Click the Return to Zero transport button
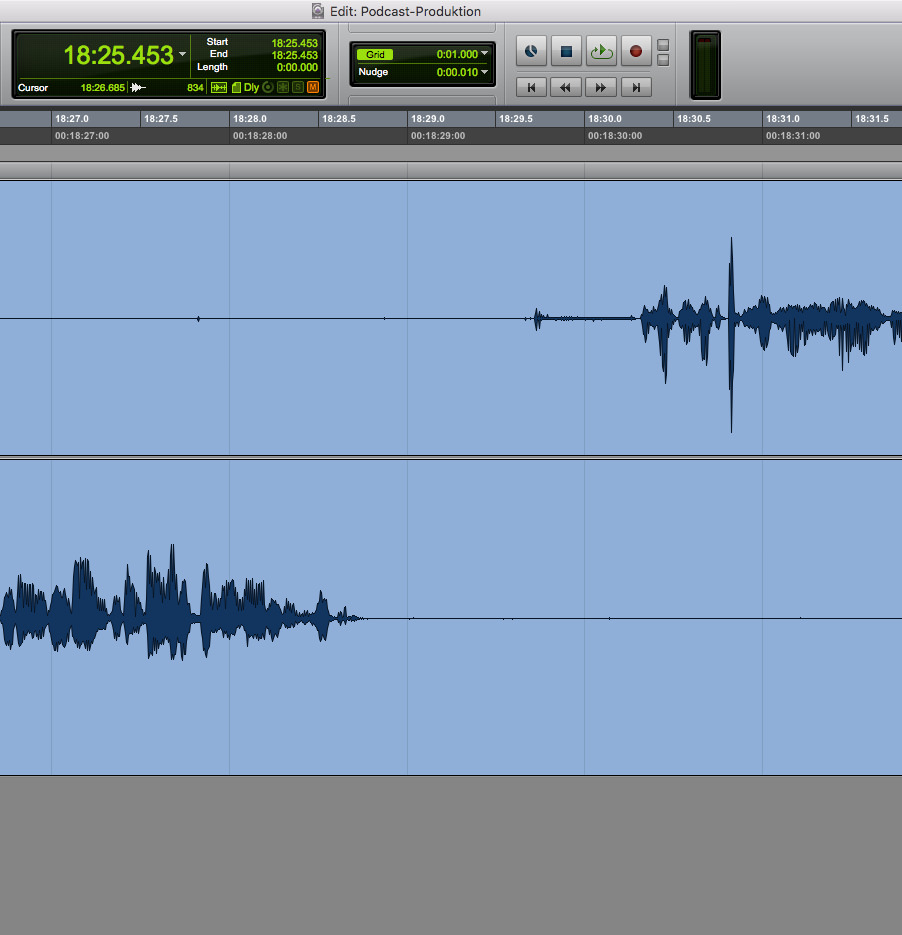This screenshot has height=935, width=902. pos(531,88)
